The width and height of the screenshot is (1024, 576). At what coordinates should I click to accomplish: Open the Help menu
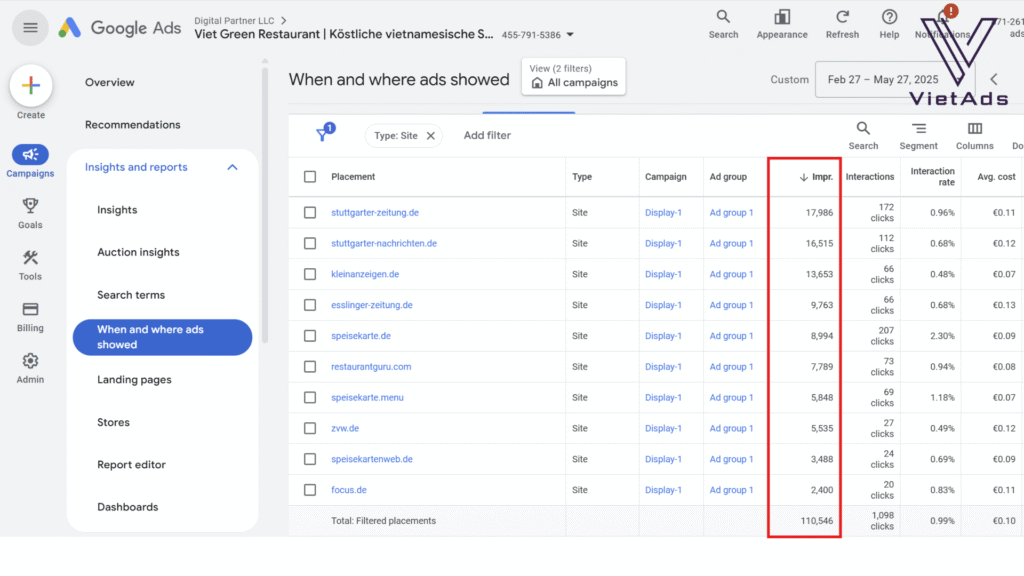pos(889,25)
